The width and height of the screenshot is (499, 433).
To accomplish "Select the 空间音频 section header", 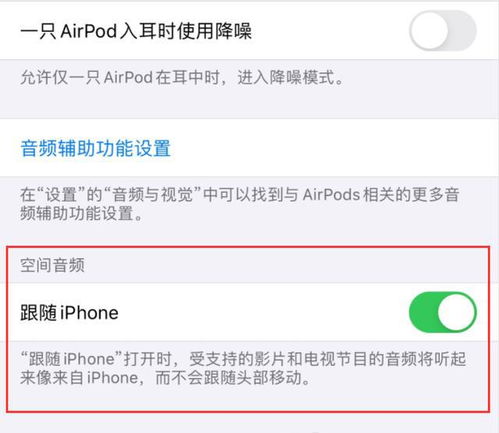I will pos(52,265).
